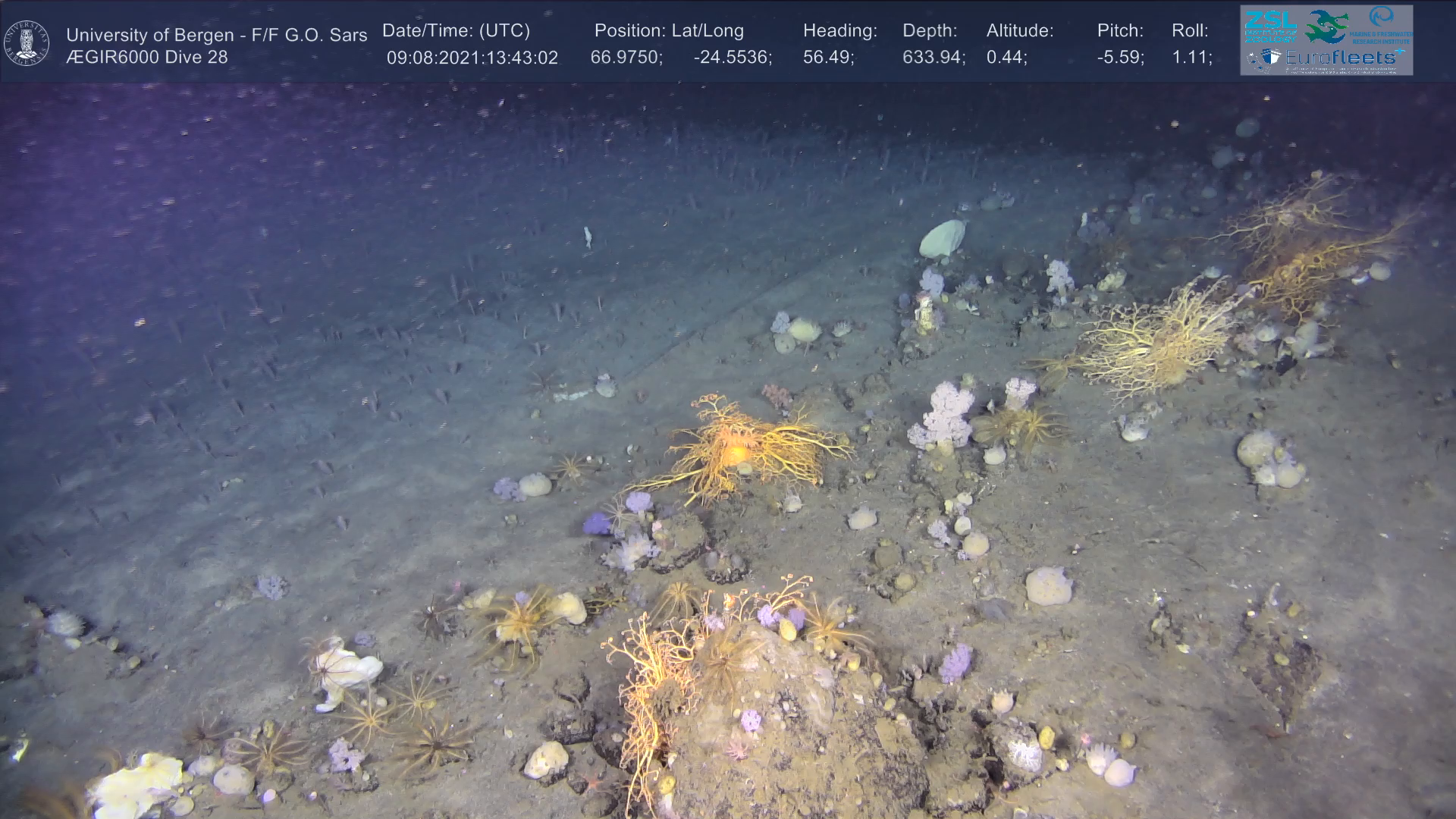Click the longitude value -24.5536
The height and width of the screenshot is (819, 1456).
pos(732,58)
